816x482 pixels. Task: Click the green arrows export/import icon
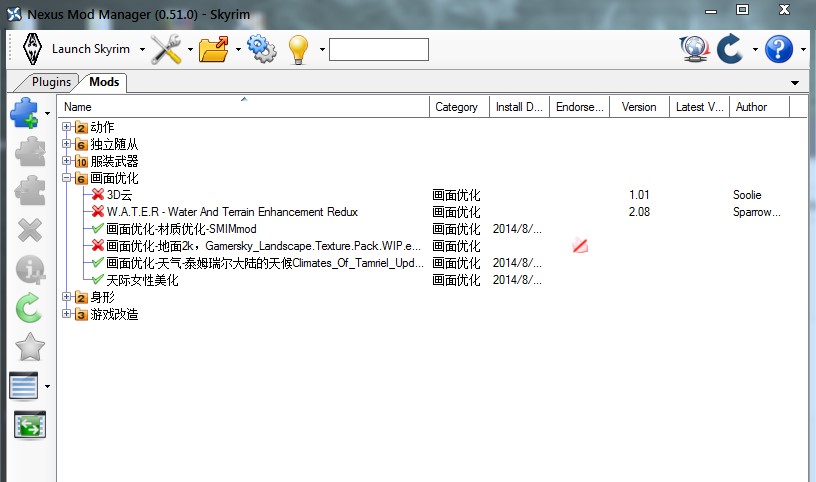coord(30,425)
